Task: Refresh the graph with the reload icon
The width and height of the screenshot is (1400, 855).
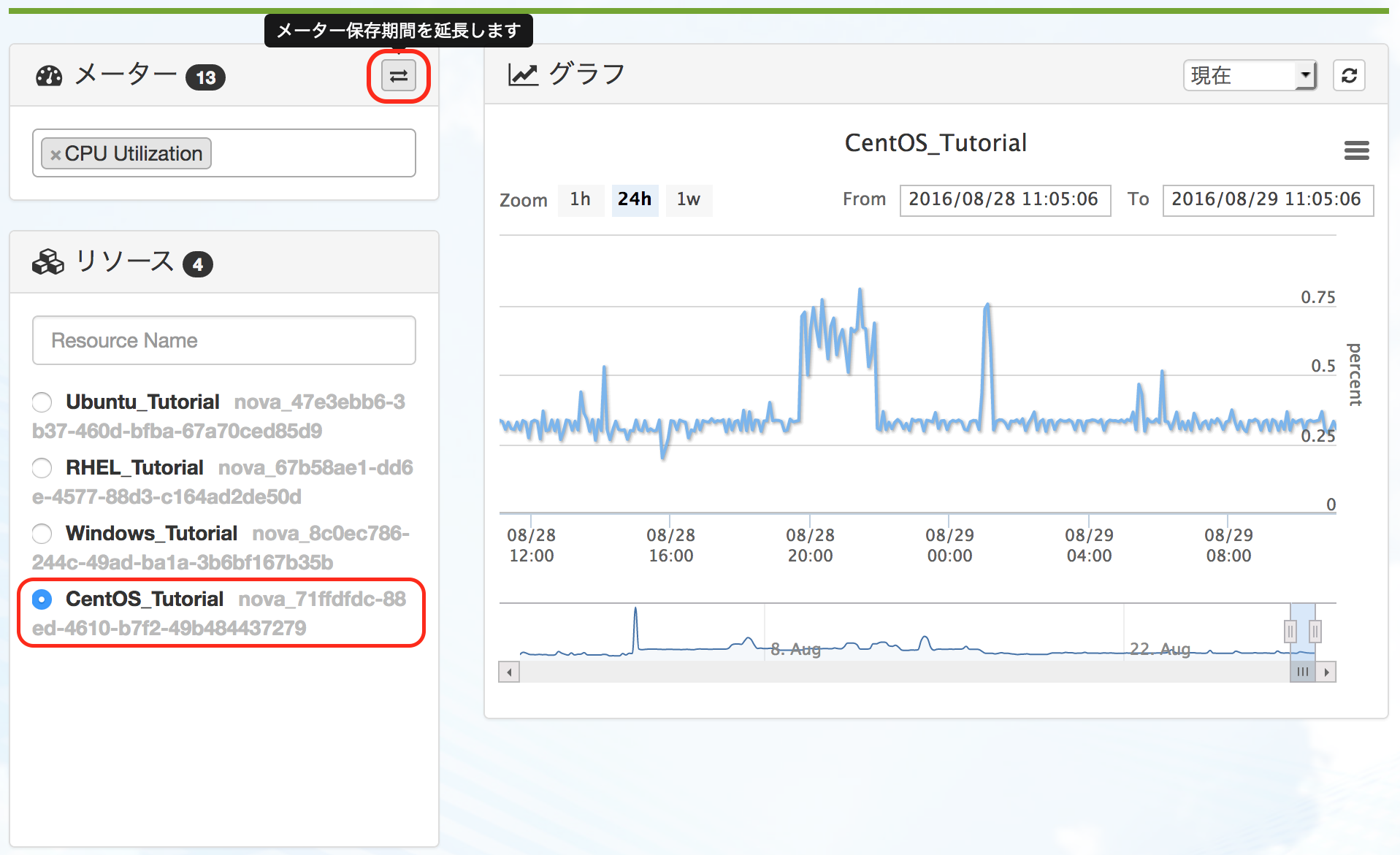Action: (x=1349, y=75)
